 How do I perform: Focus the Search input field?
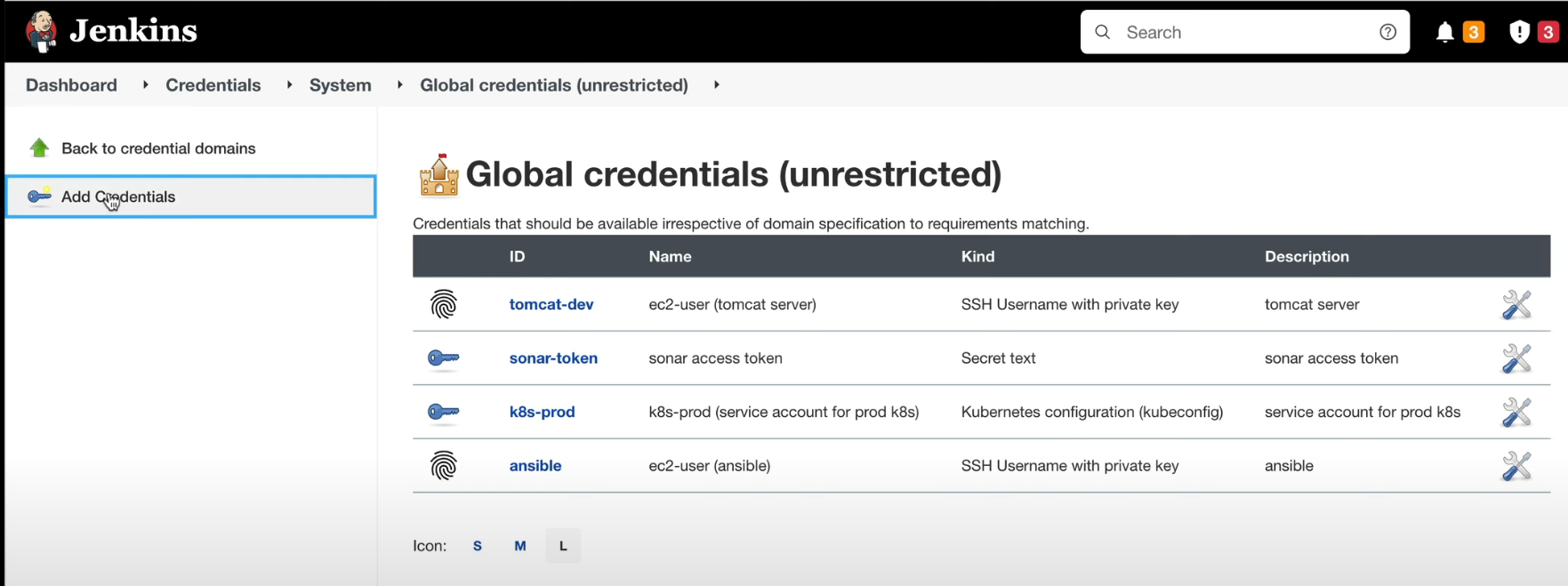(1244, 32)
